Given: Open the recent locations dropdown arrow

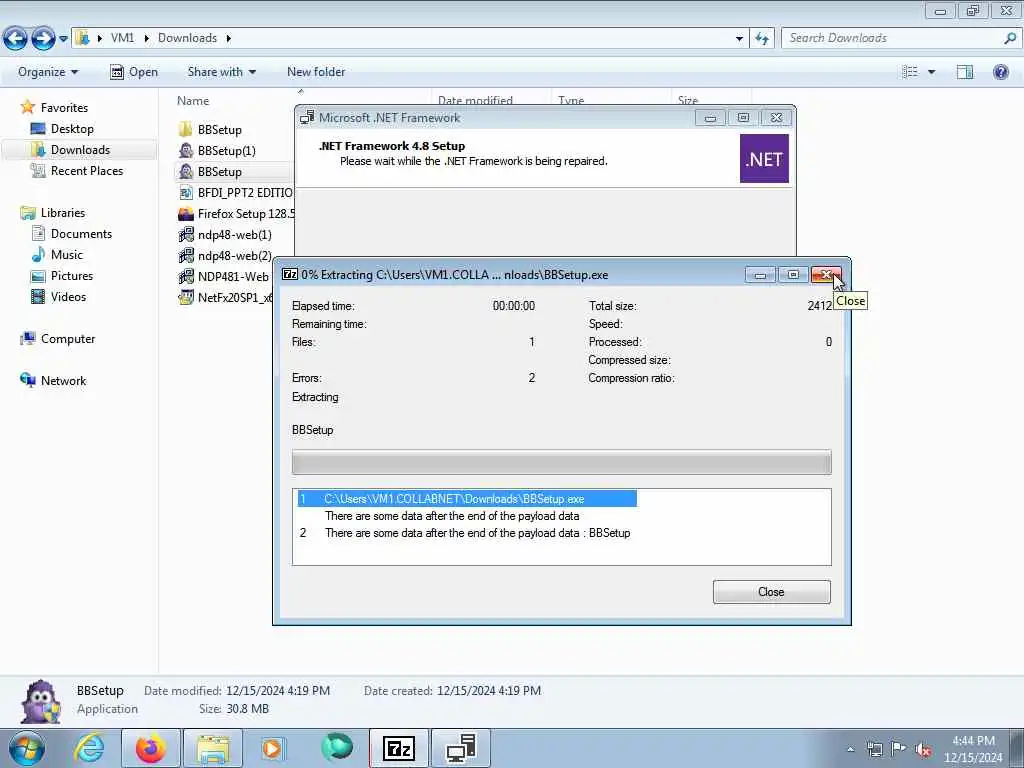Looking at the screenshot, I should (x=63, y=39).
